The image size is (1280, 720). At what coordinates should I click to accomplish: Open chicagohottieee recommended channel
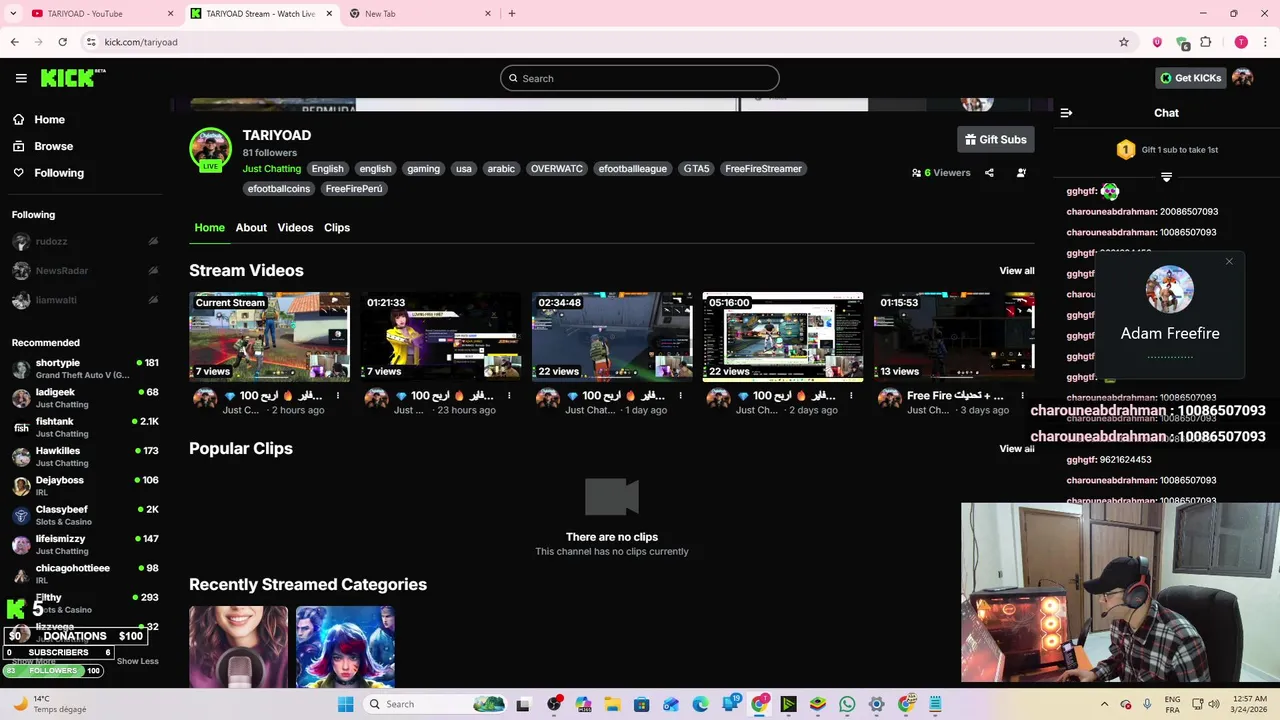coord(85,574)
